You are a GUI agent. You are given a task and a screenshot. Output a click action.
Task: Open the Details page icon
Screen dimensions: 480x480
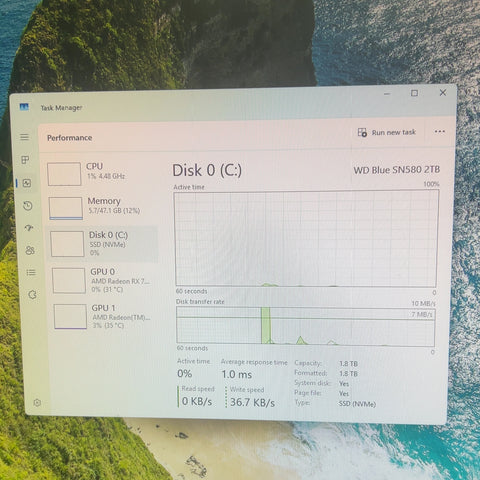click(x=31, y=273)
